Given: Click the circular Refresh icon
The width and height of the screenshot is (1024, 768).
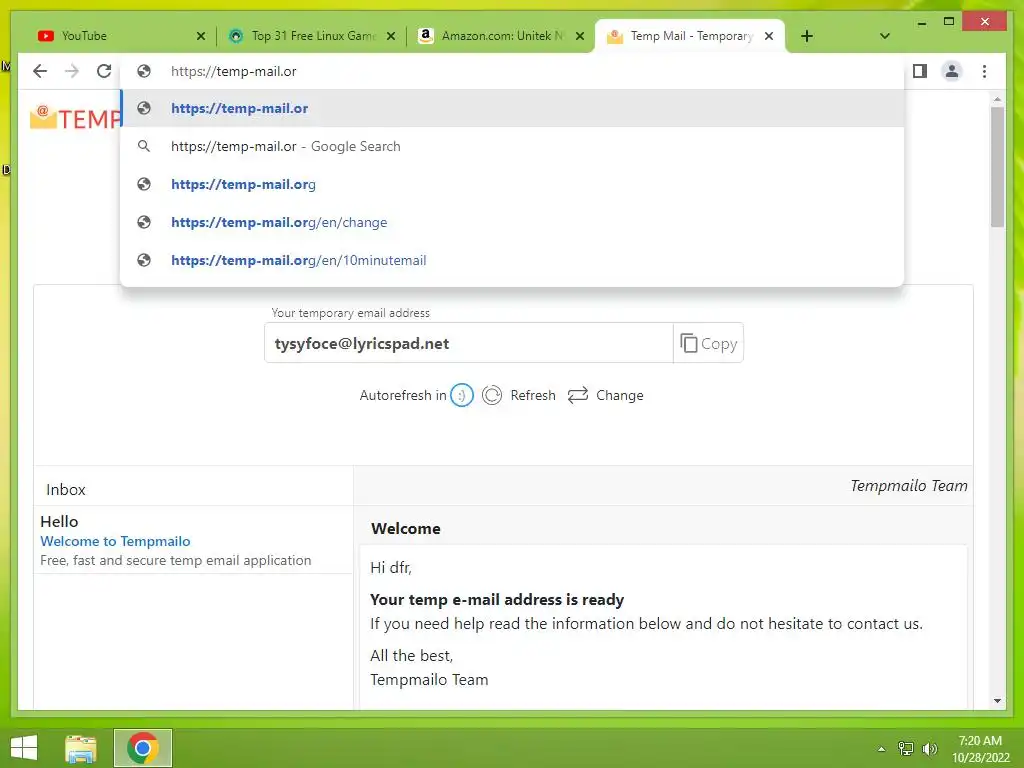Looking at the screenshot, I should (x=492, y=395).
